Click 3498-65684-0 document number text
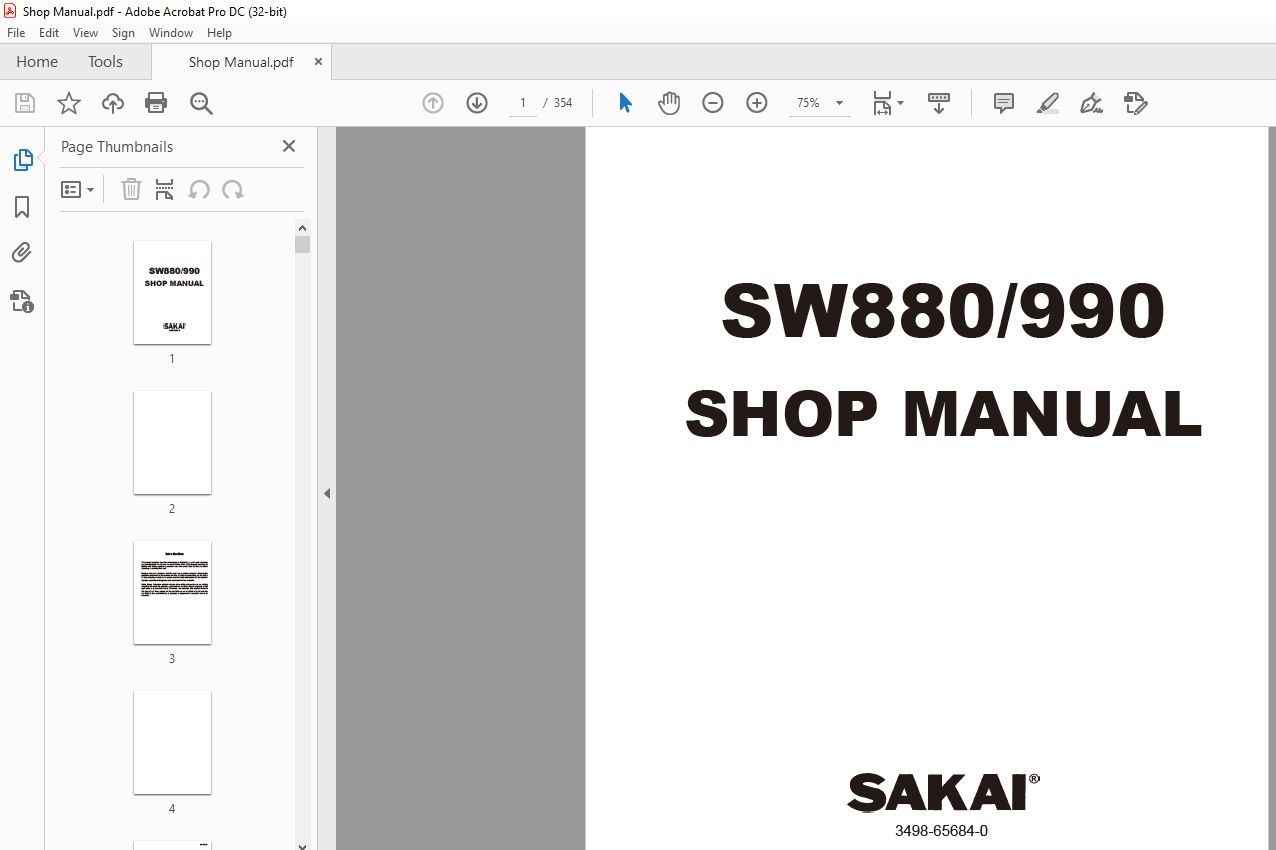The width and height of the screenshot is (1276, 850). [941, 831]
